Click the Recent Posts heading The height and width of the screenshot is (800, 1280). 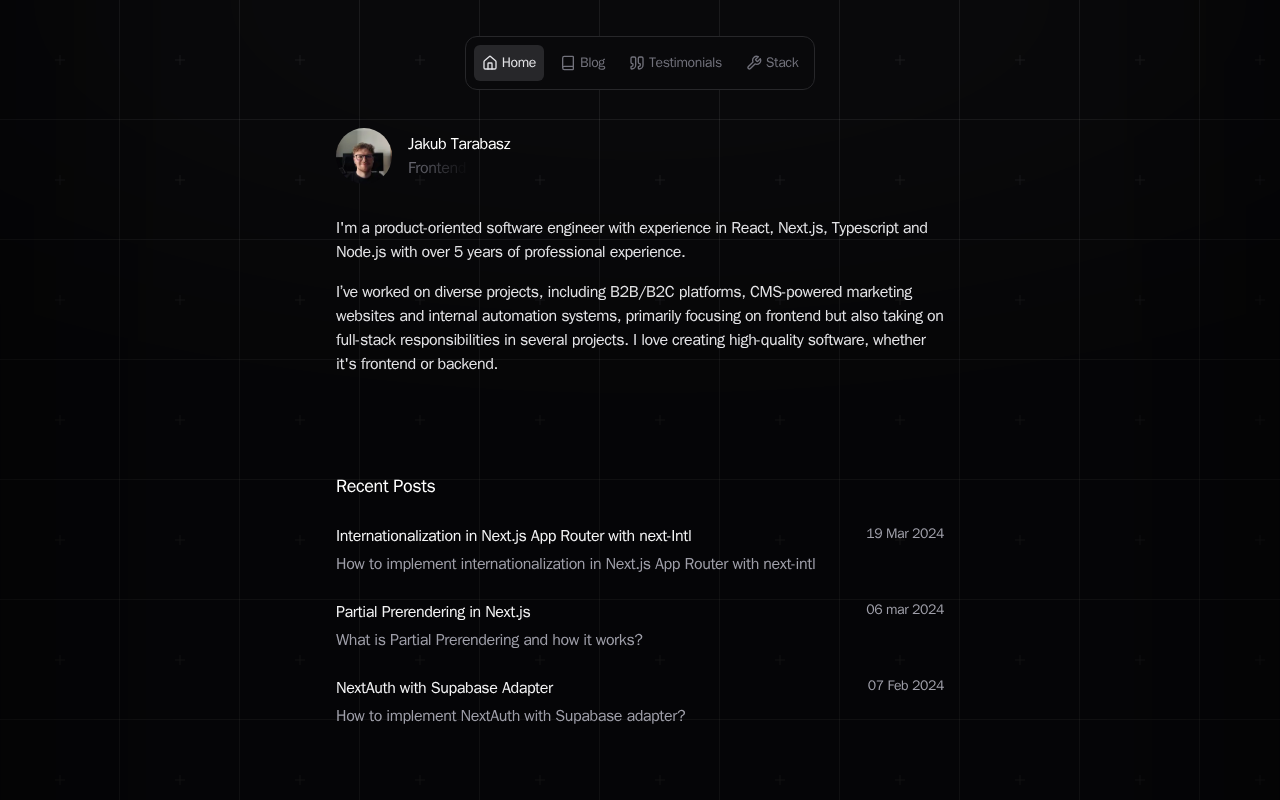[x=385, y=486]
